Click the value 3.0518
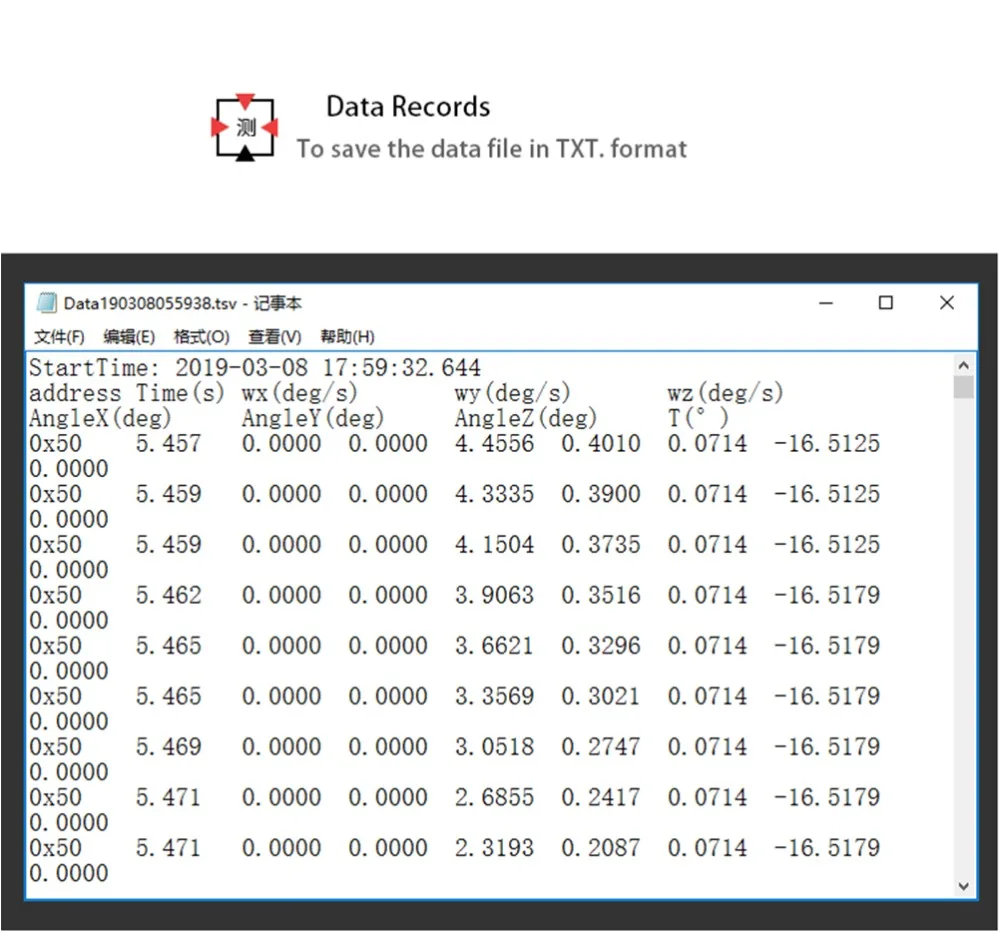Screen dimensions: 1000x933 494,747
